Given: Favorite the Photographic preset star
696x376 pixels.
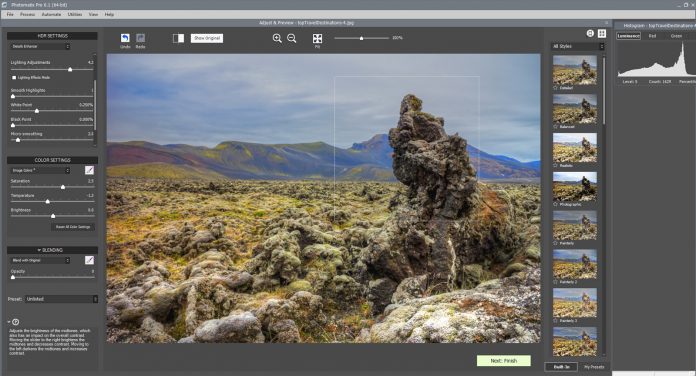Looking at the screenshot, I should point(555,205).
